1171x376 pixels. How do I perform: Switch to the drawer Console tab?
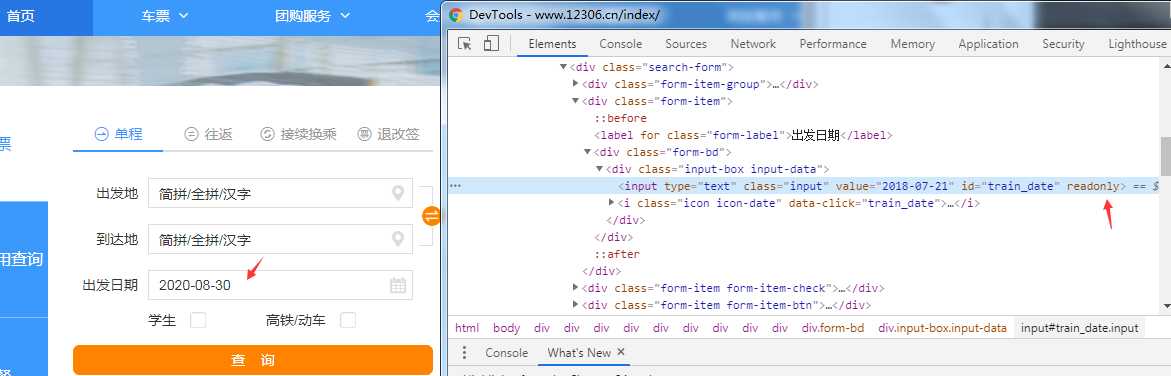click(x=506, y=352)
